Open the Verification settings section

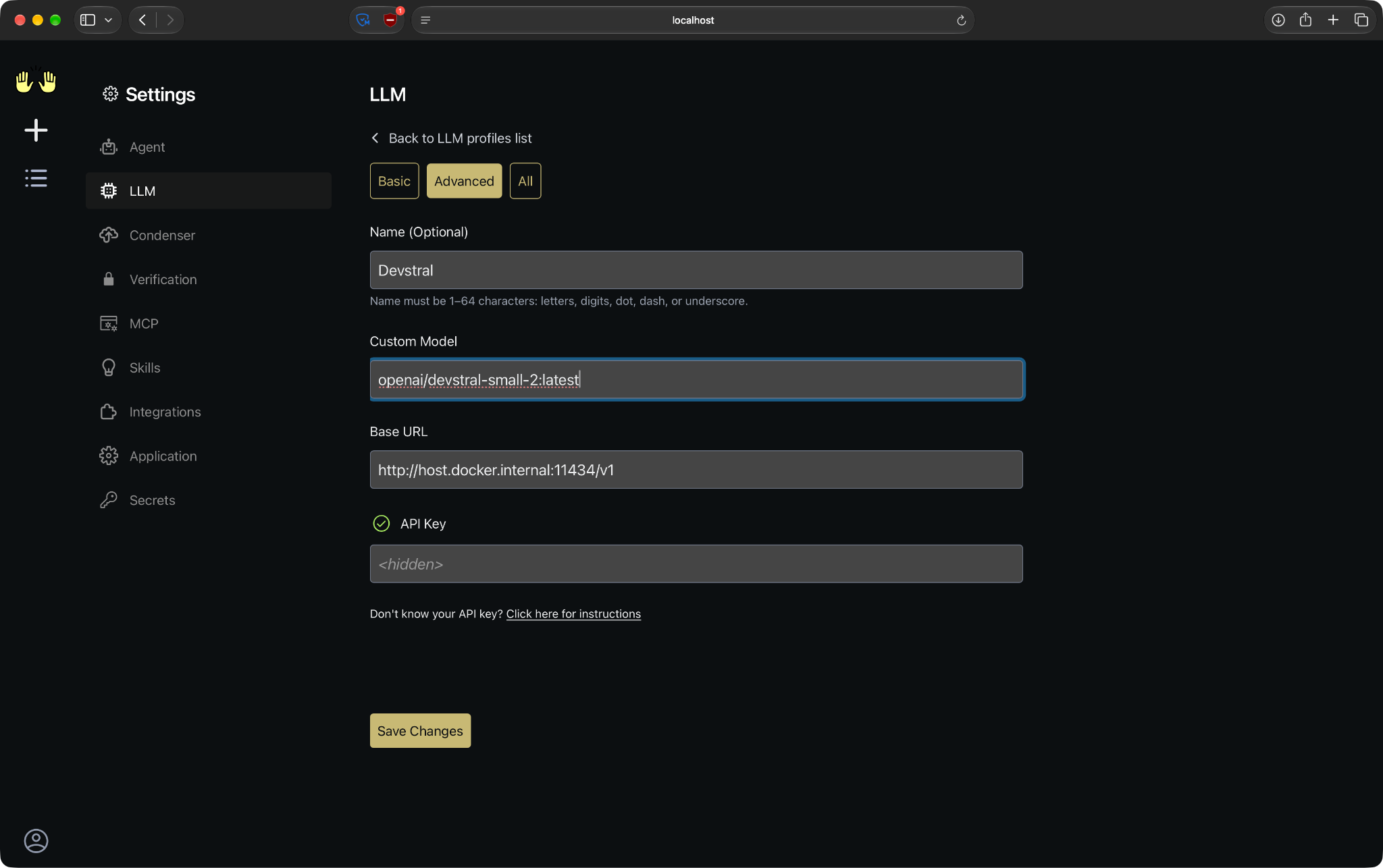pyautogui.click(x=208, y=279)
